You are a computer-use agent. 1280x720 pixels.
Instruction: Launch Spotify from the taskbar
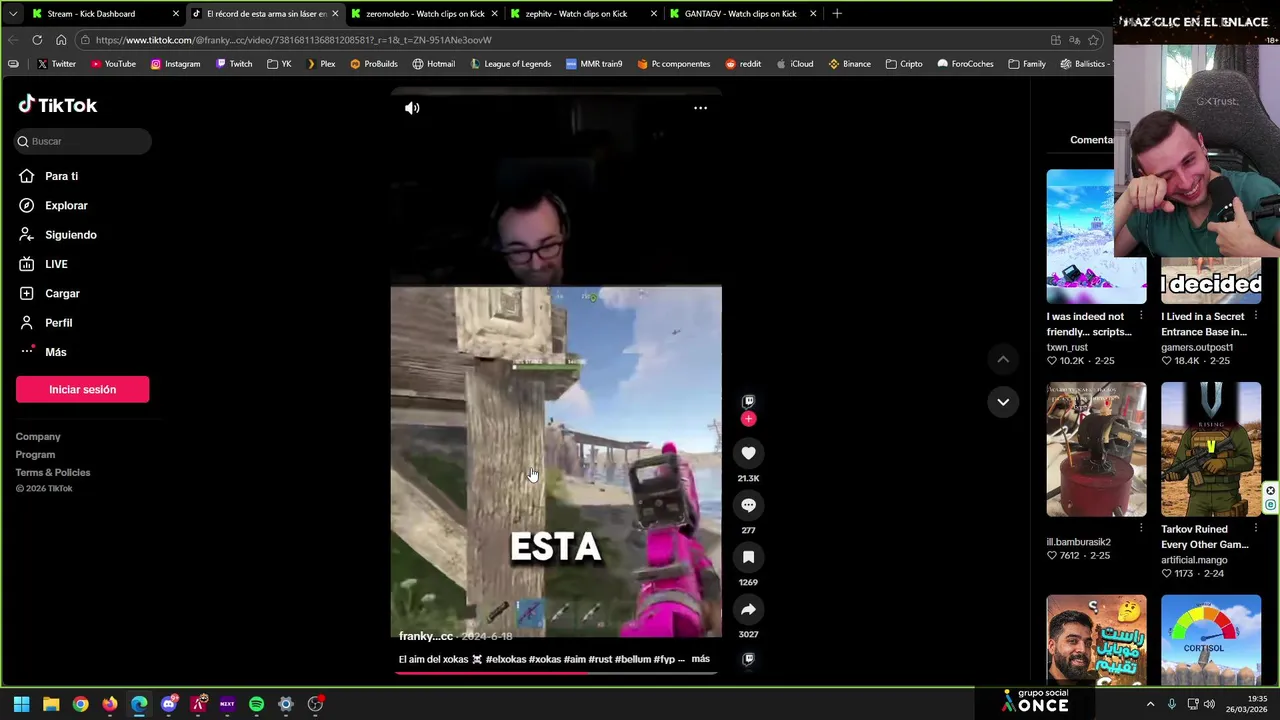pyautogui.click(x=256, y=704)
